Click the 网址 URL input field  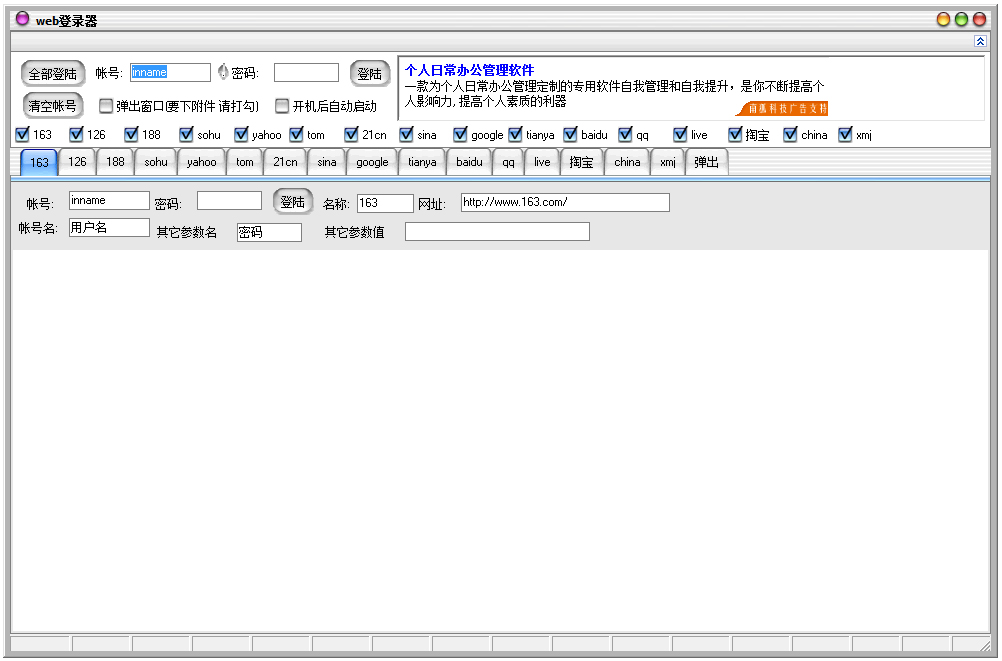click(565, 201)
